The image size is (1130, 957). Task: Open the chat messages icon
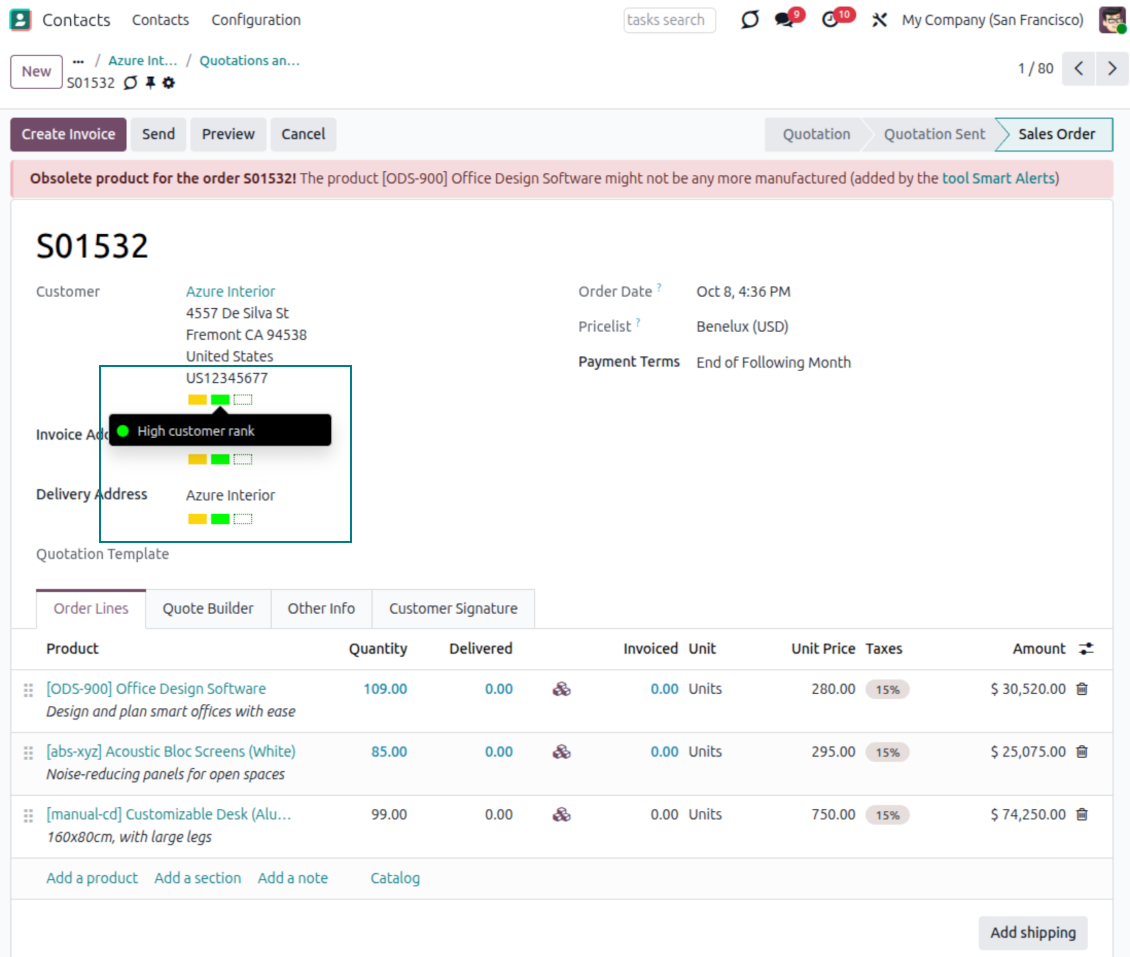[785, 20]
